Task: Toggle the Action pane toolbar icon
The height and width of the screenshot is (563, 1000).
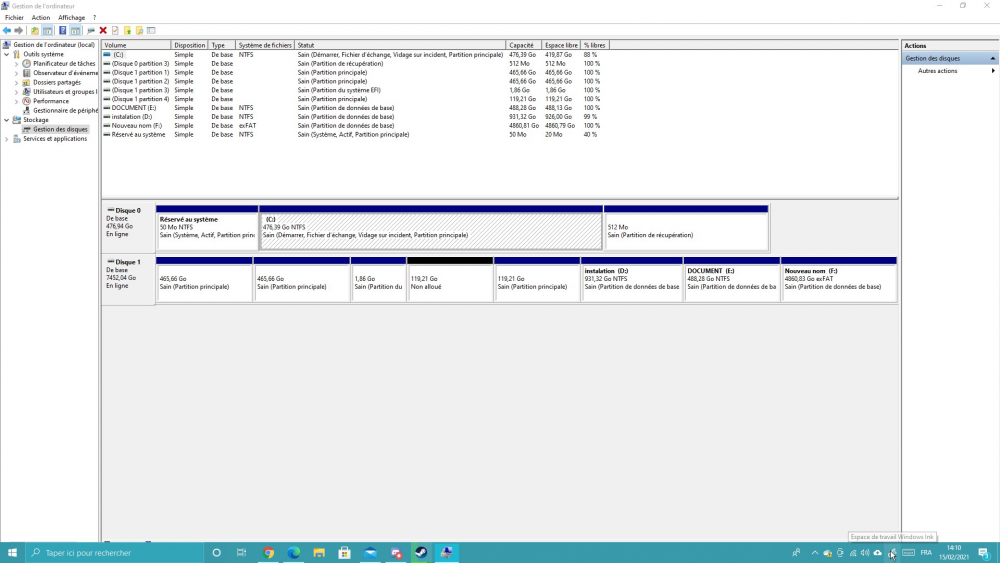Action: (x=75, y=31)
